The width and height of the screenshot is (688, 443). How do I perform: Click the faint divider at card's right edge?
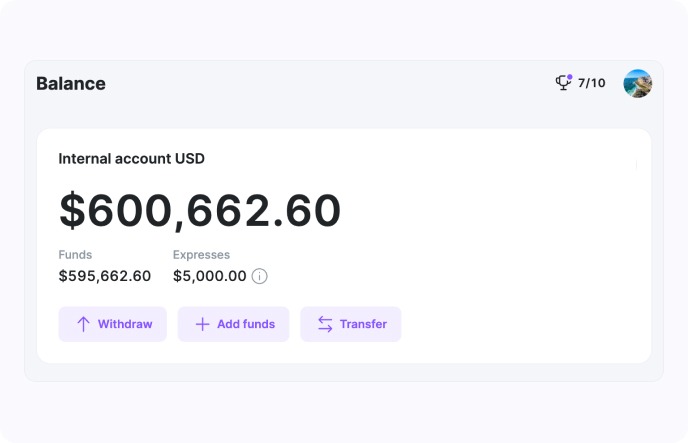click(x=636, y=165)
